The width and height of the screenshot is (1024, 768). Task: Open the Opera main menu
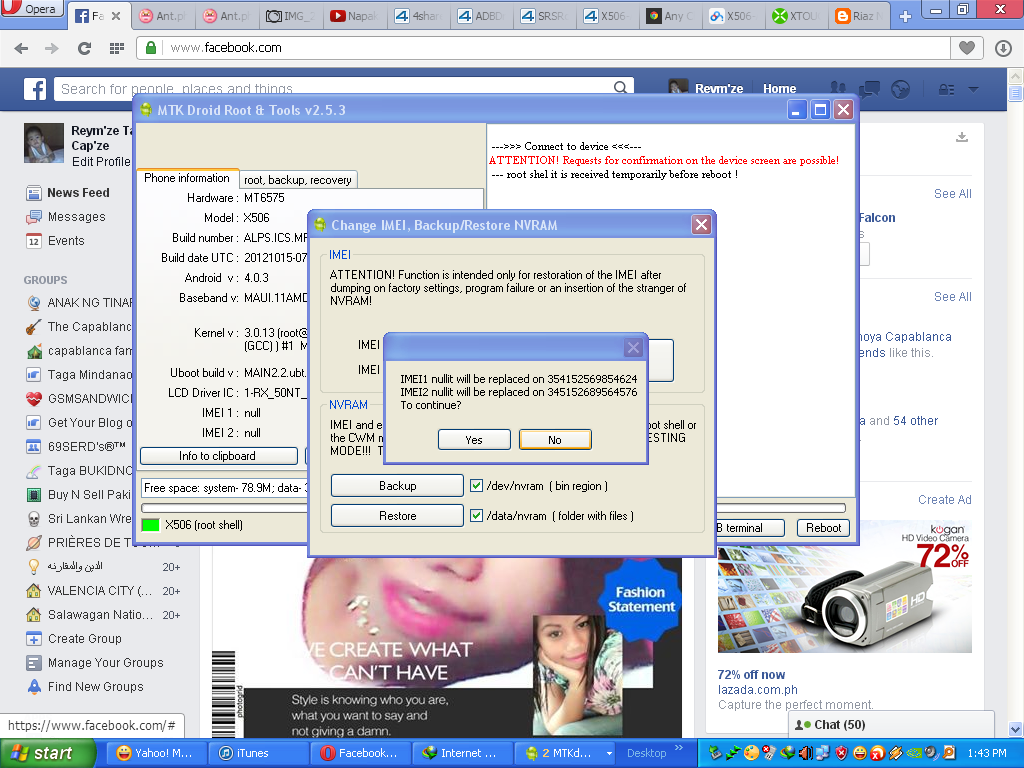[x=33, y=10]
